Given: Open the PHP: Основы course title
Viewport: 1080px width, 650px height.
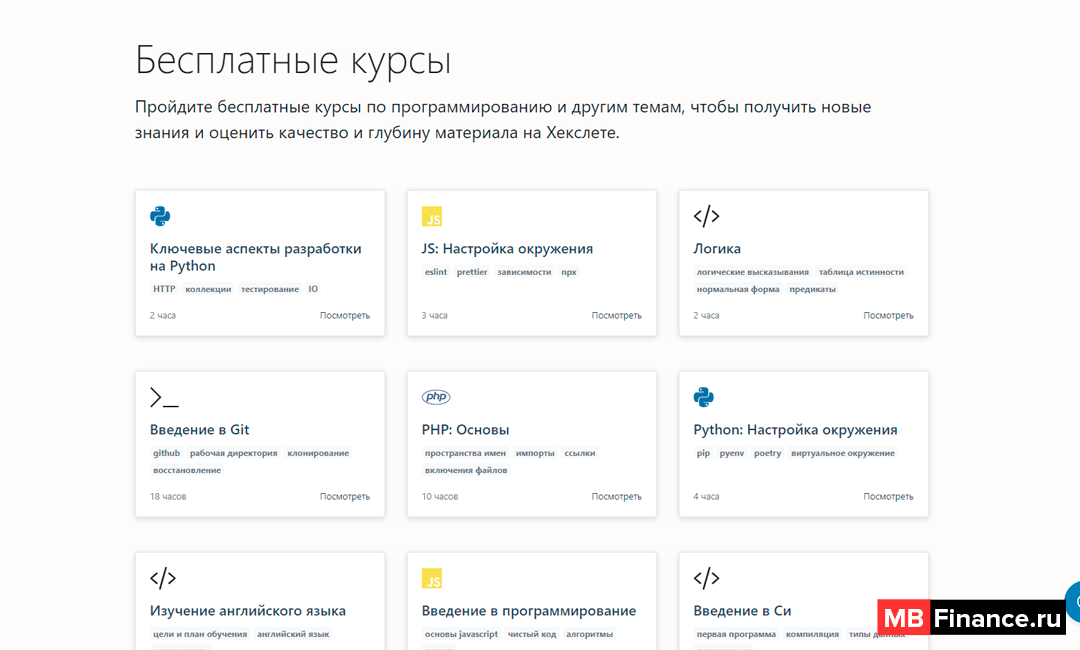Looking at the screenshot, I should click(x=466, y=430).
